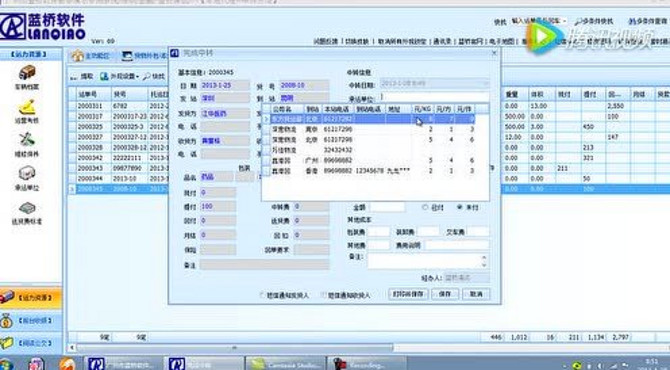Click the row marker for waybill 2000311

point(72,106)
